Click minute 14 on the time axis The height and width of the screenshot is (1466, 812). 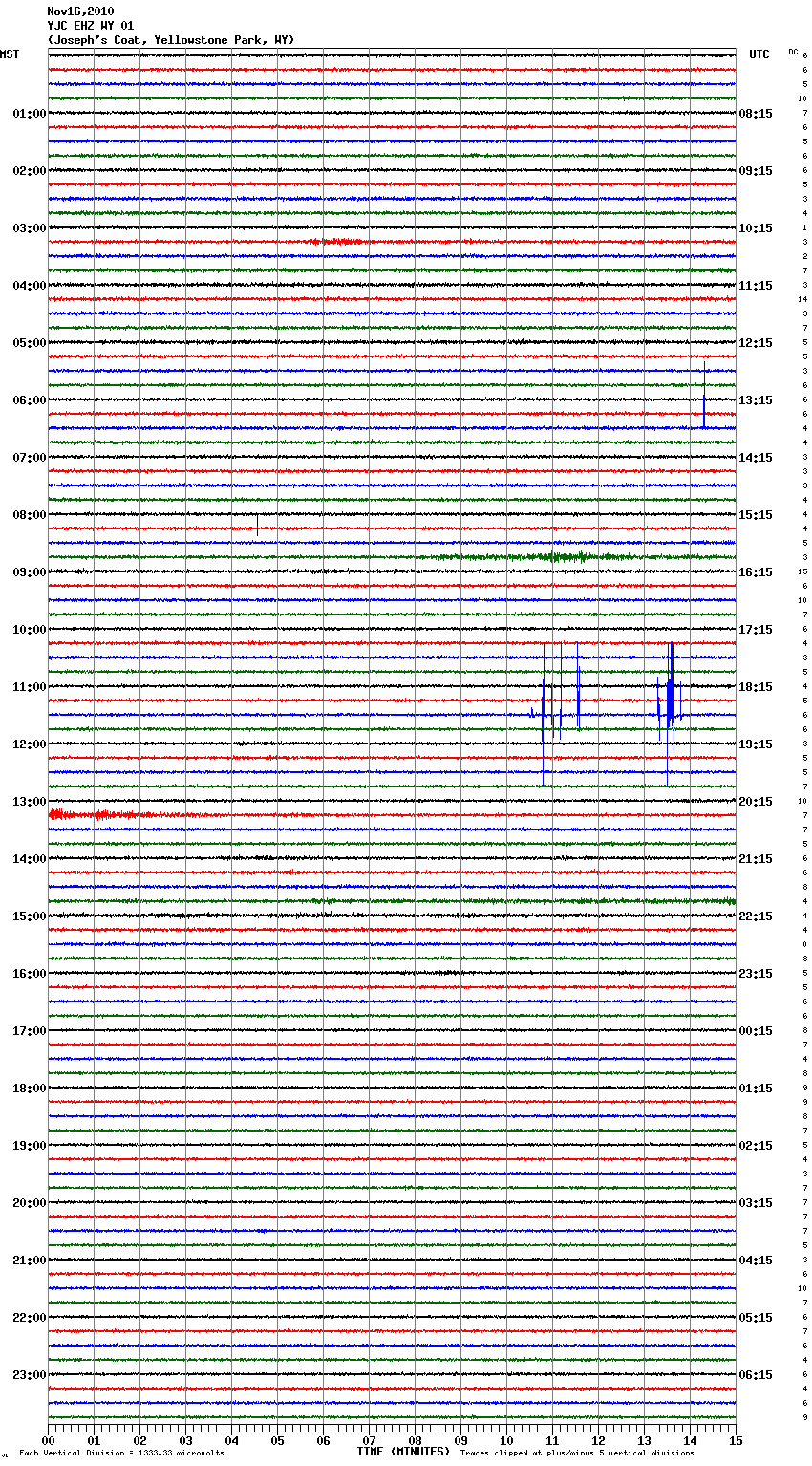pyautogui.click(x=690, y=1440)
